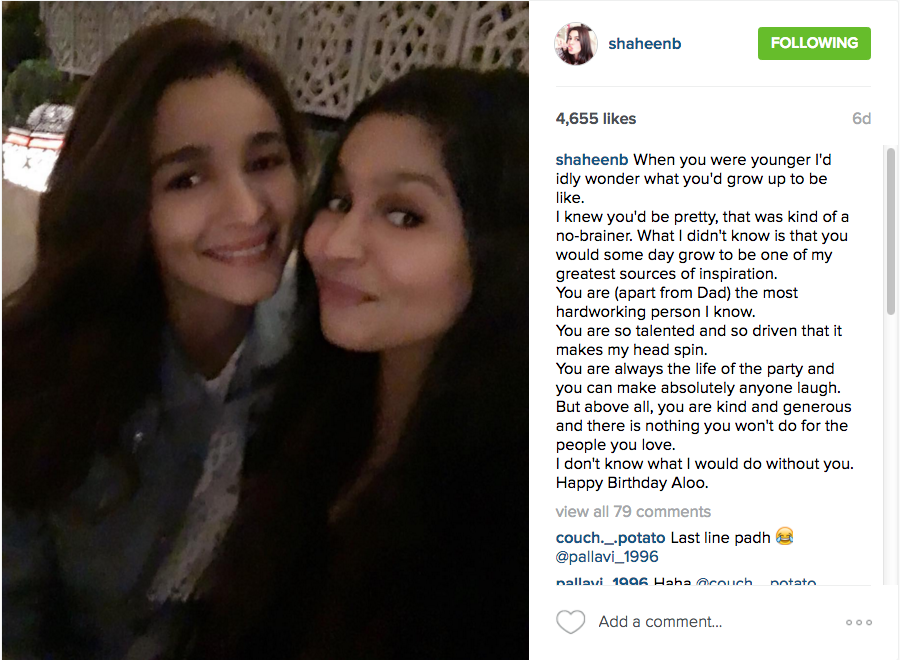Click the 'Happy Birthday Aloo.' caption line

[632, 483]
